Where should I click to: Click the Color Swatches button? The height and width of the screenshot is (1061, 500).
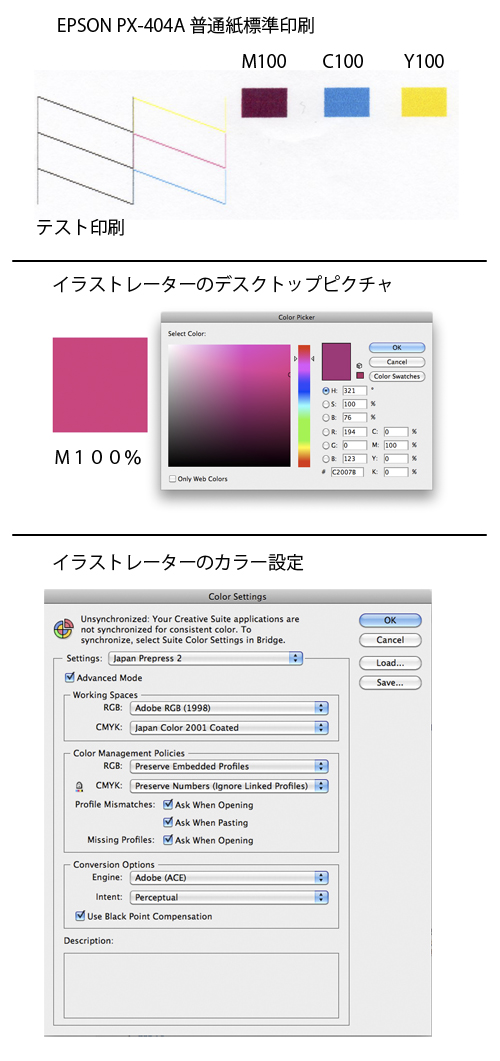click(x=397, y=376)
